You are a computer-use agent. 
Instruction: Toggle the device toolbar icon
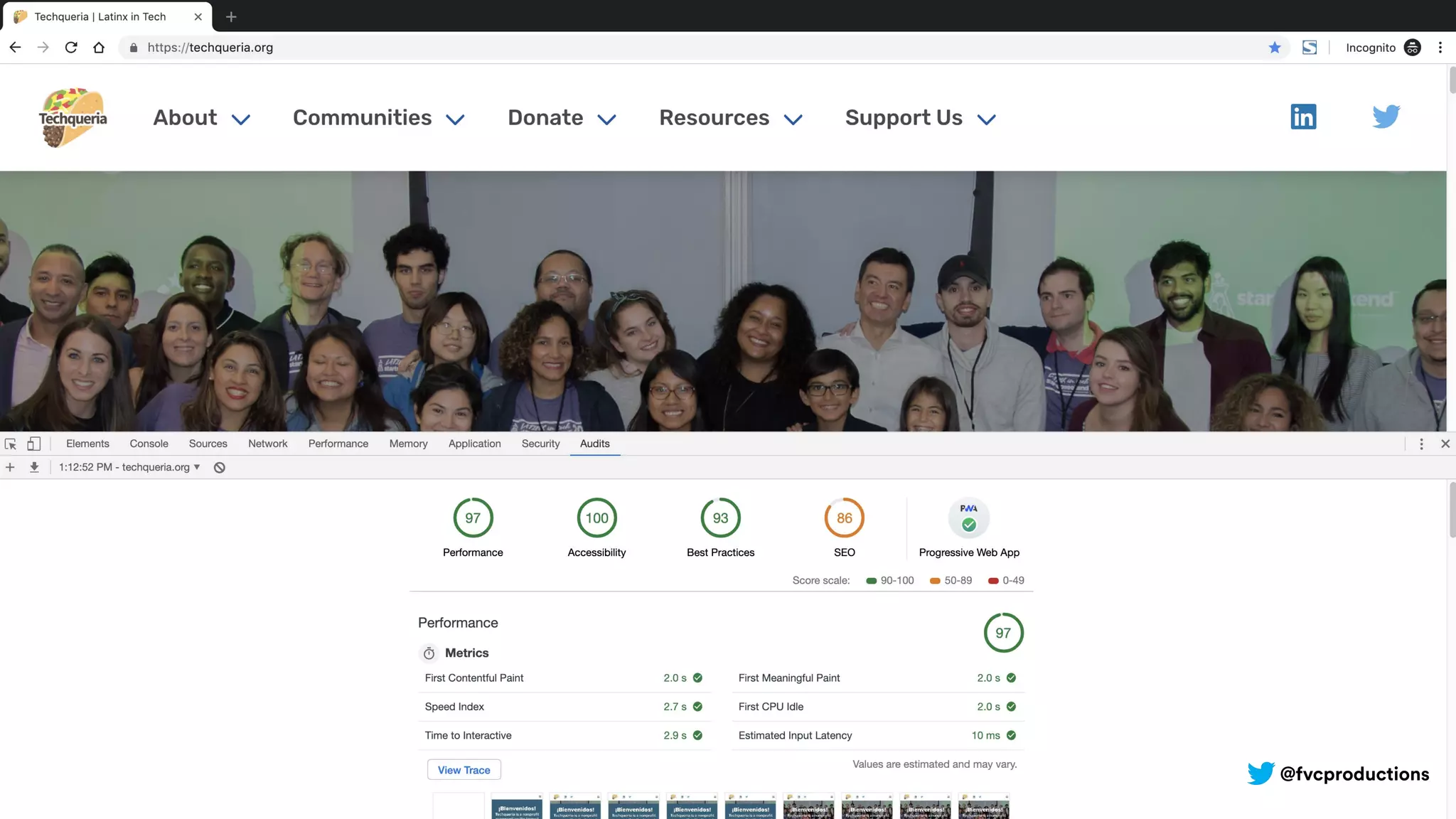[33, 444]
